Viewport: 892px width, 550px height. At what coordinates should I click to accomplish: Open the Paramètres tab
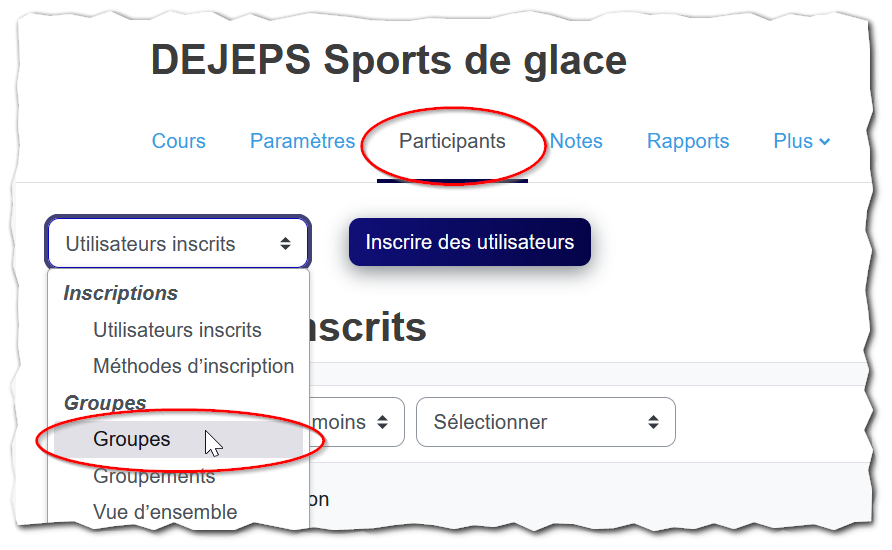click(302, 141)
